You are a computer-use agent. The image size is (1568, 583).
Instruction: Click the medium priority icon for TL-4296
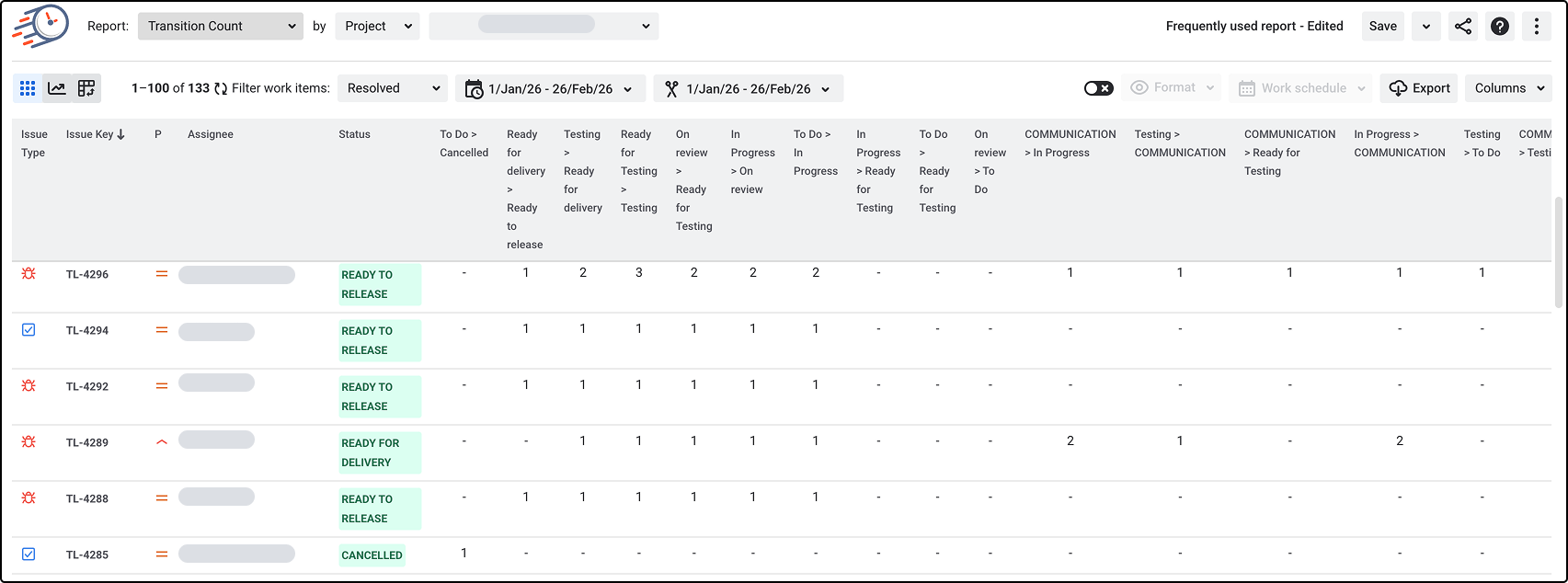coord(162,274)
